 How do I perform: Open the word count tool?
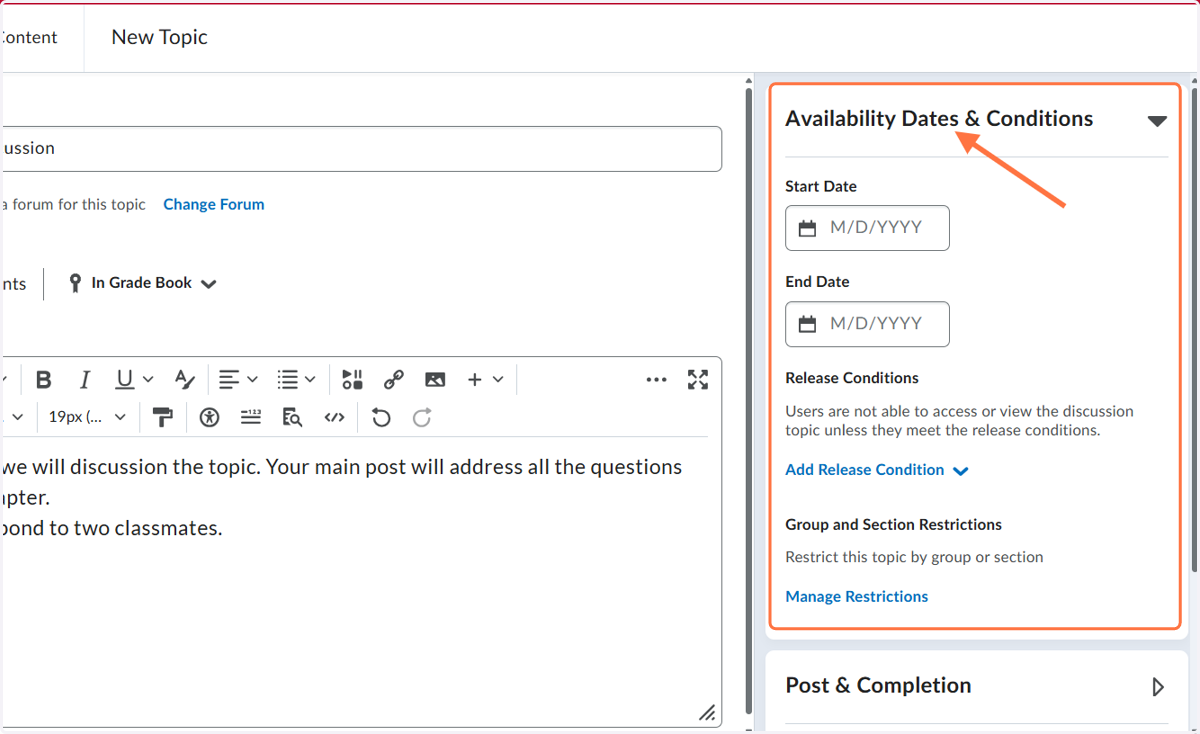click(x=251, y=418)
